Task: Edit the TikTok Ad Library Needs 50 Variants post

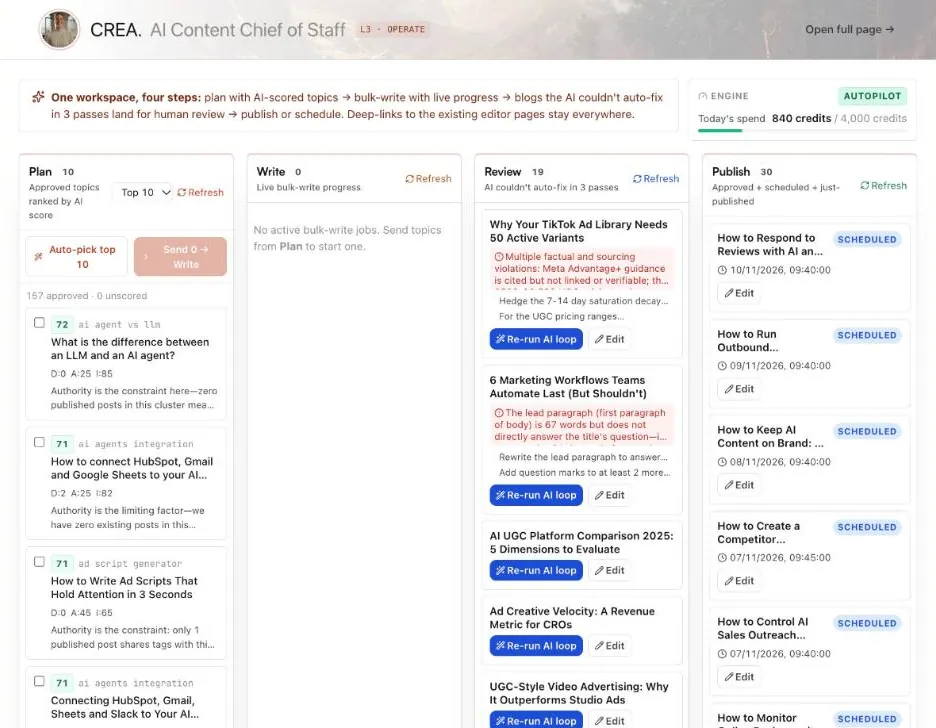Action: [x=609, y=339]
